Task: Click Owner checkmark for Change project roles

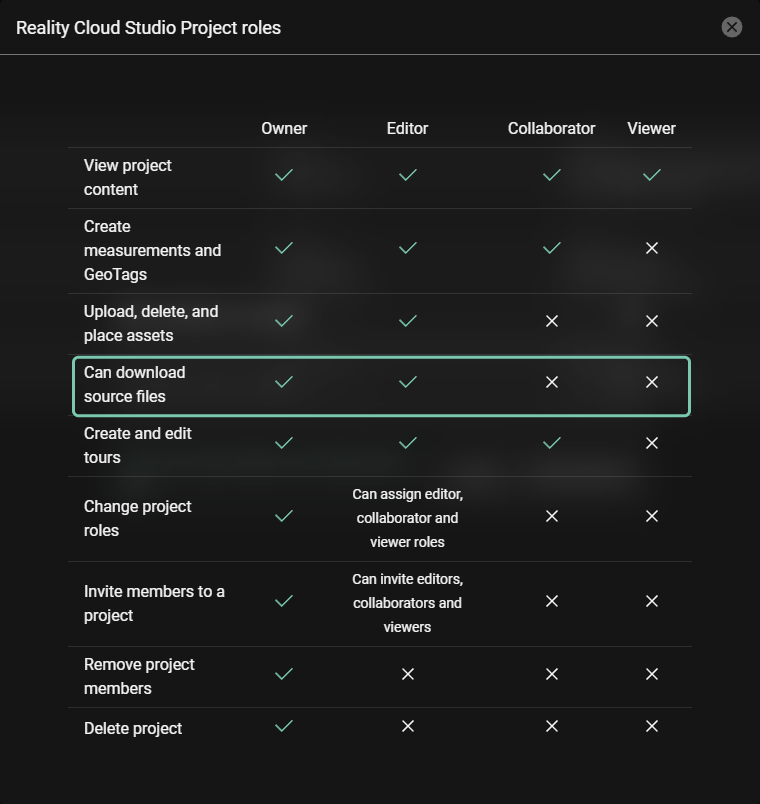Action: [x=284, y=516]
